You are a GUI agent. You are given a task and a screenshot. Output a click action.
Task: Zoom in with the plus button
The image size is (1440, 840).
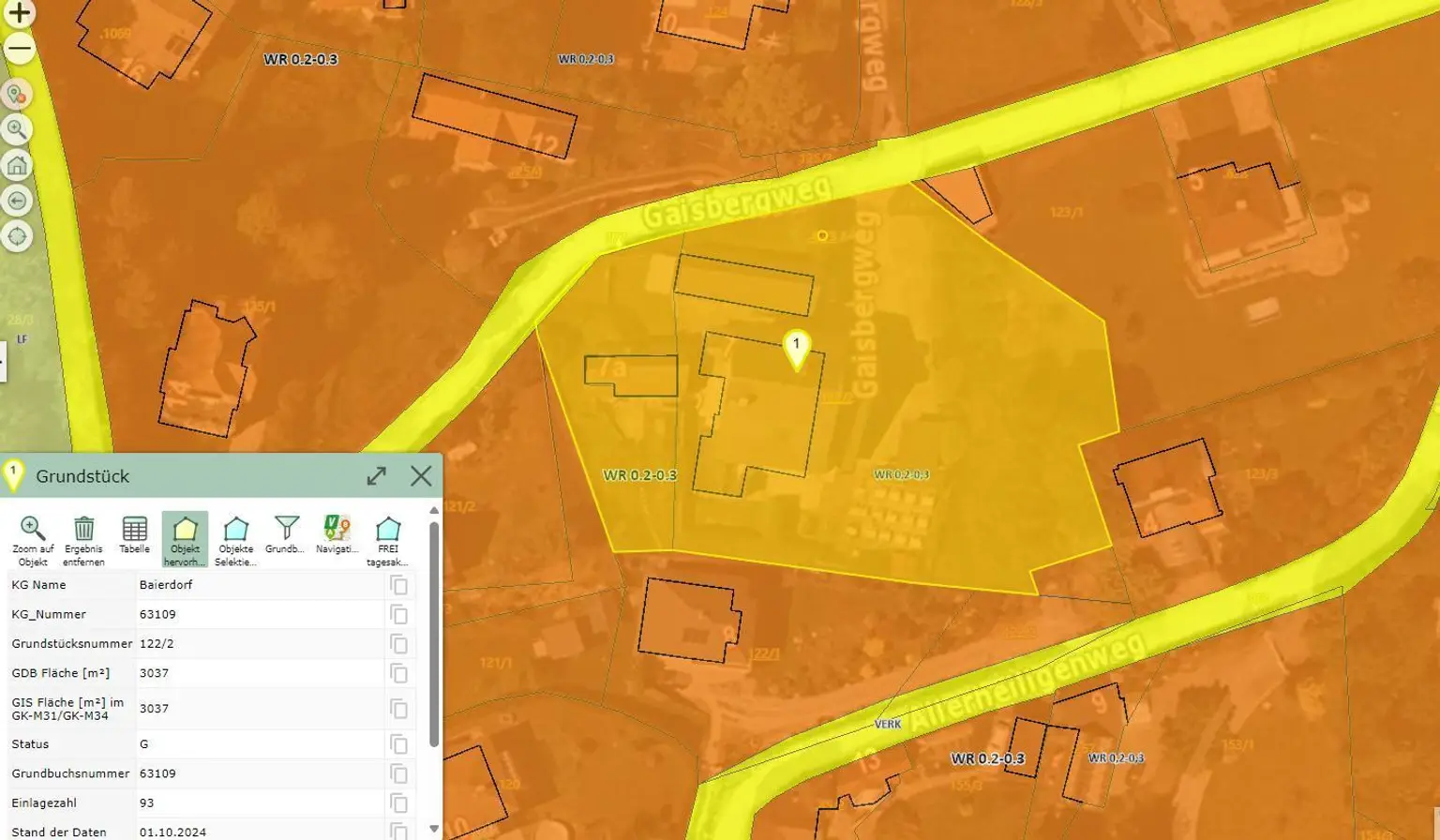pyautogui.click(x=19, y=13)
